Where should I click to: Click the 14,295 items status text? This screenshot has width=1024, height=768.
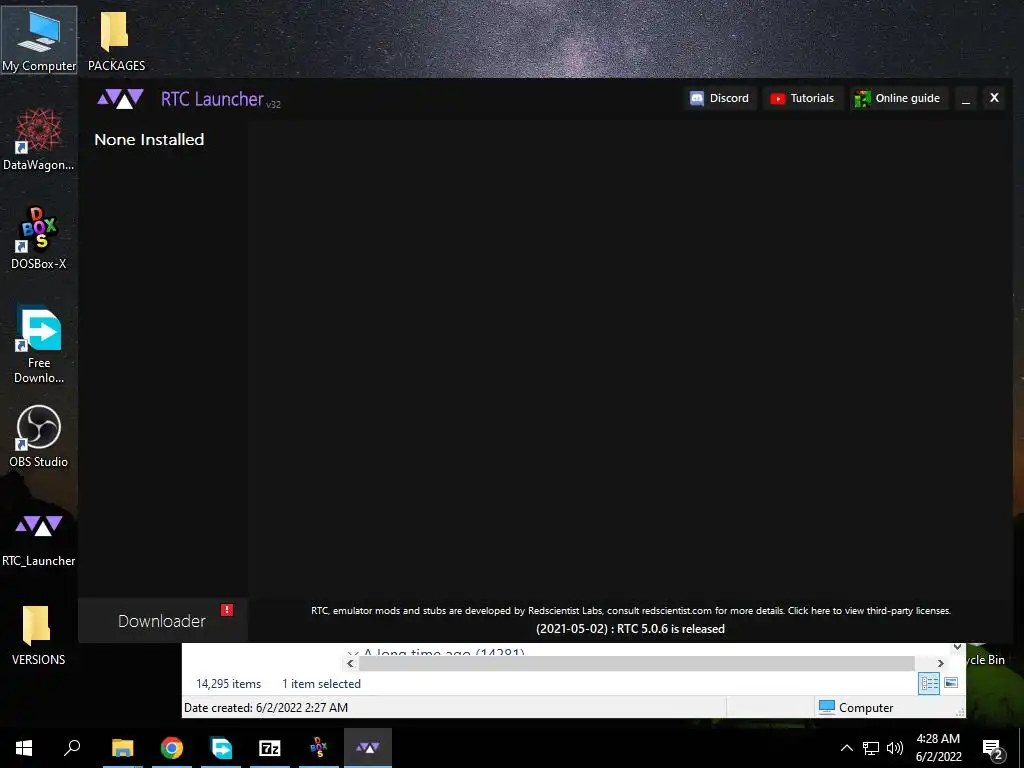pos(229,684)
